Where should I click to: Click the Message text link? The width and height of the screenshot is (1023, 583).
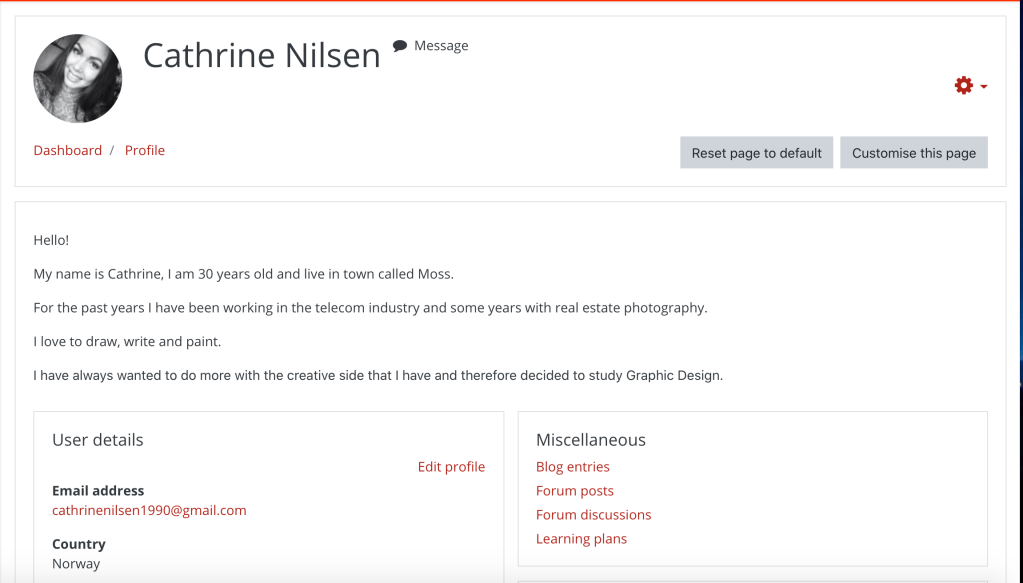441,46
